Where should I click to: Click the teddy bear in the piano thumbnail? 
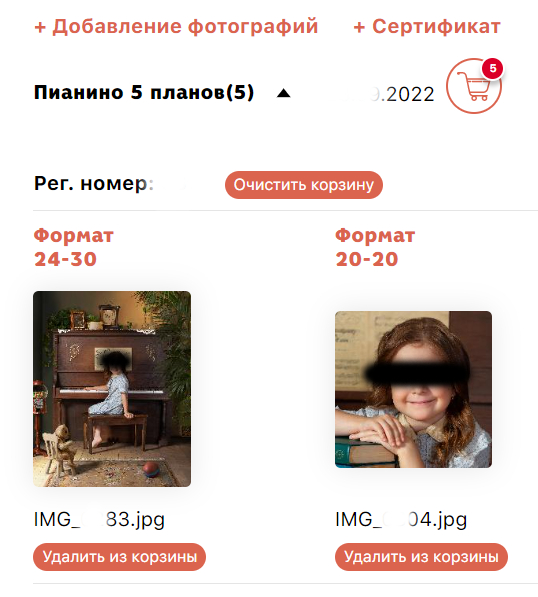[x=61, y=444]
